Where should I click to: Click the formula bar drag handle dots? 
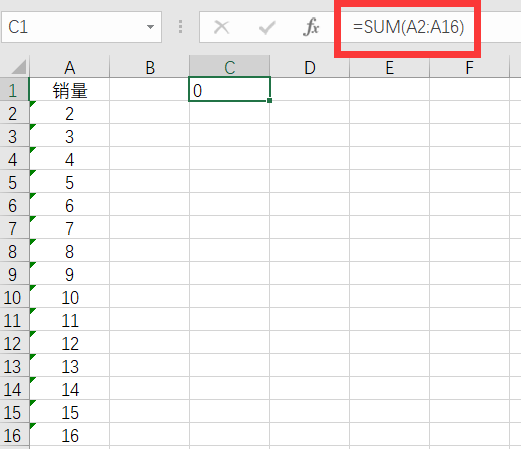click(x=180, y=27)
